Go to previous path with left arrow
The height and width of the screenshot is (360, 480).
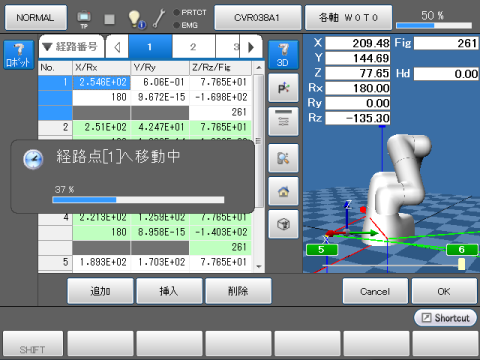click(x=117, y=47)
